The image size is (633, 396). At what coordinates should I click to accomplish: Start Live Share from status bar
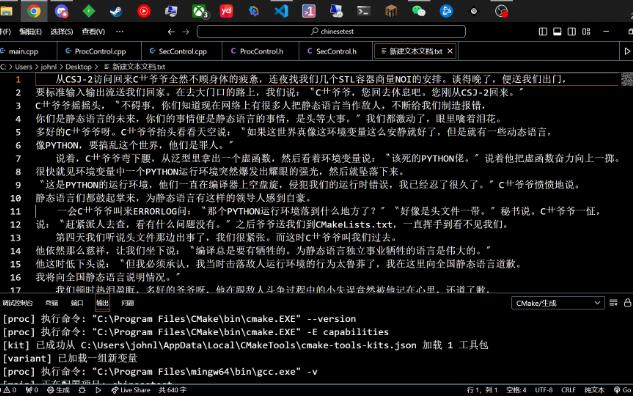[x=130, y=390]
